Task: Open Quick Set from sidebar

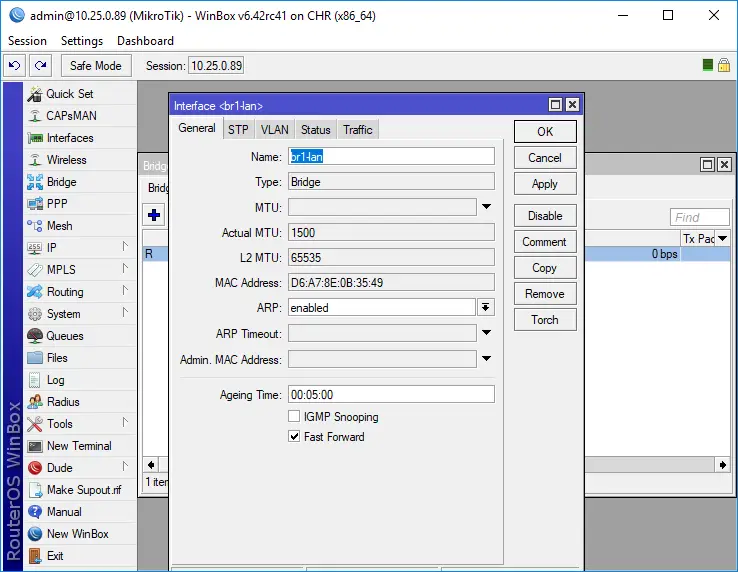Action: 80,94
